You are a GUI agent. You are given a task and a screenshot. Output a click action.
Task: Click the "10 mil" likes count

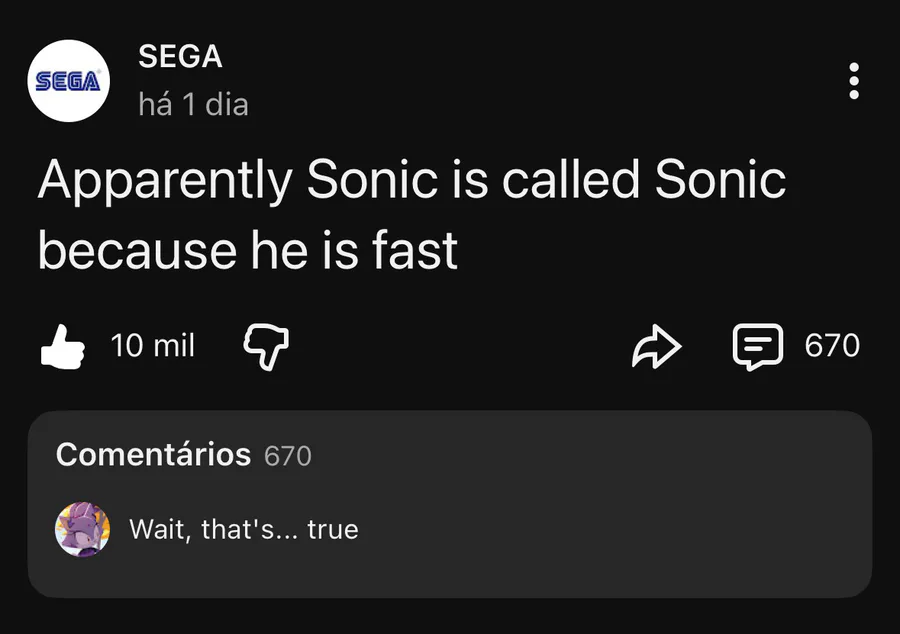tap(153, 346)
